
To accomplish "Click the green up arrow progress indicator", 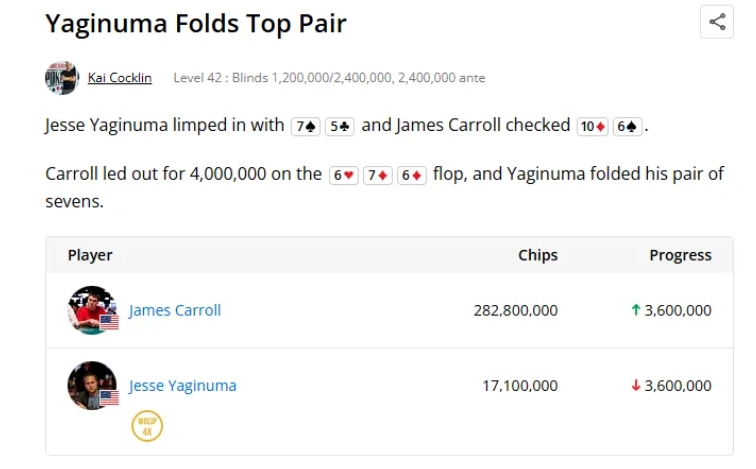I will (x=635, y=310).
